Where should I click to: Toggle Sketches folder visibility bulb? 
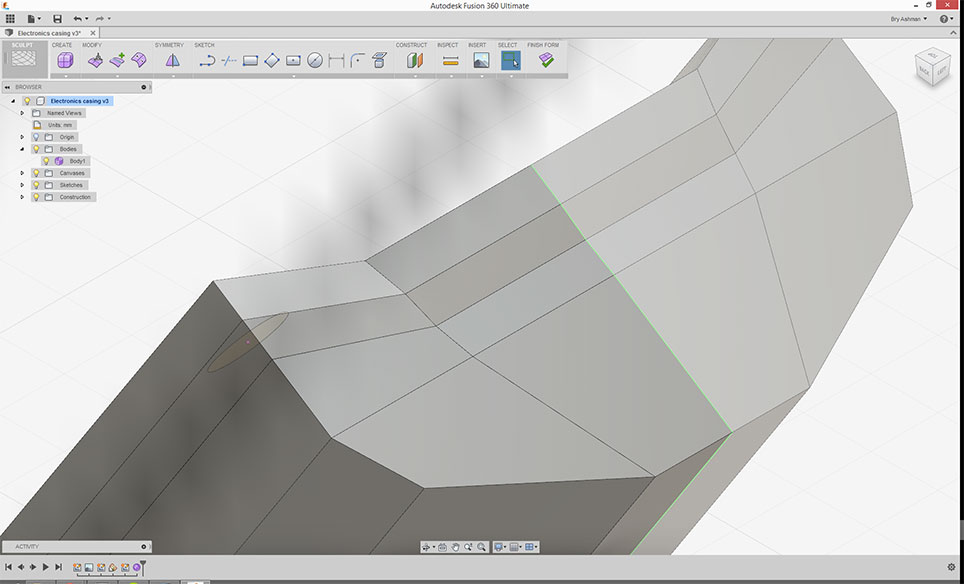click(x=36, y=185)
